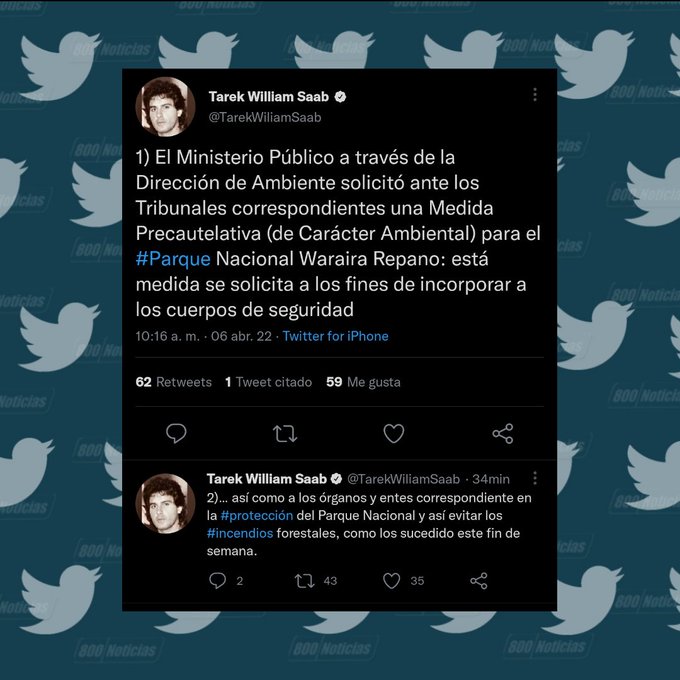
Task: Open the three-dot menu of the second tweet
Action: point(535,478)
